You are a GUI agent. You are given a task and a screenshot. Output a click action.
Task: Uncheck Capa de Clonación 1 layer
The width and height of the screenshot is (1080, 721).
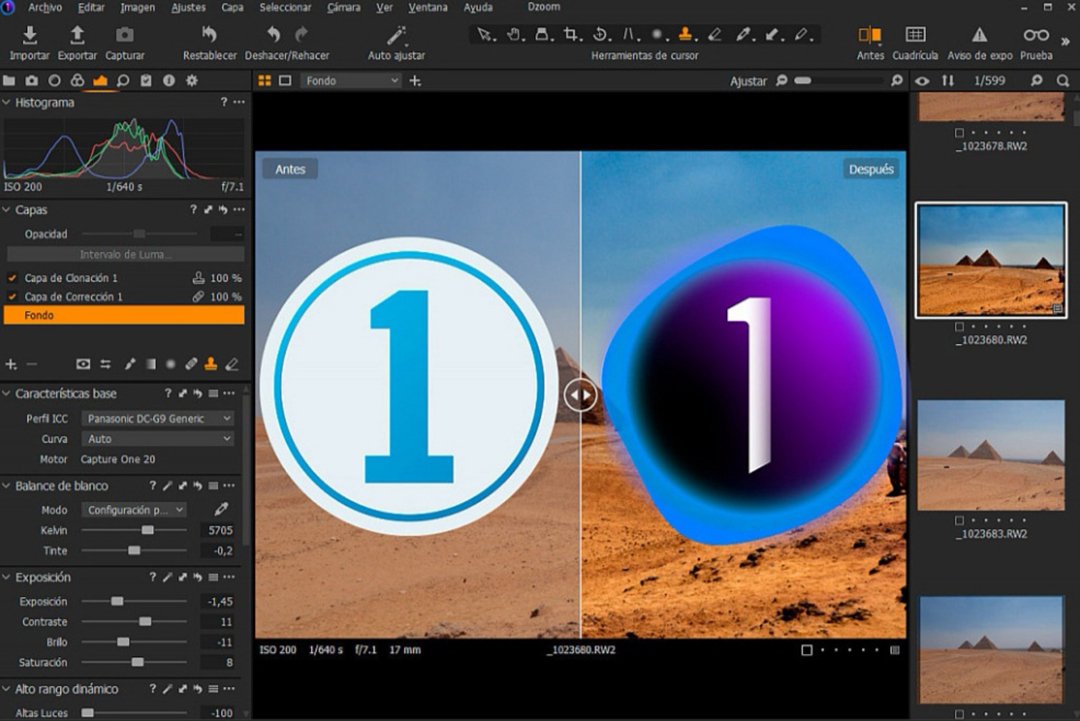pyautogui.click(x=12, y=278)
